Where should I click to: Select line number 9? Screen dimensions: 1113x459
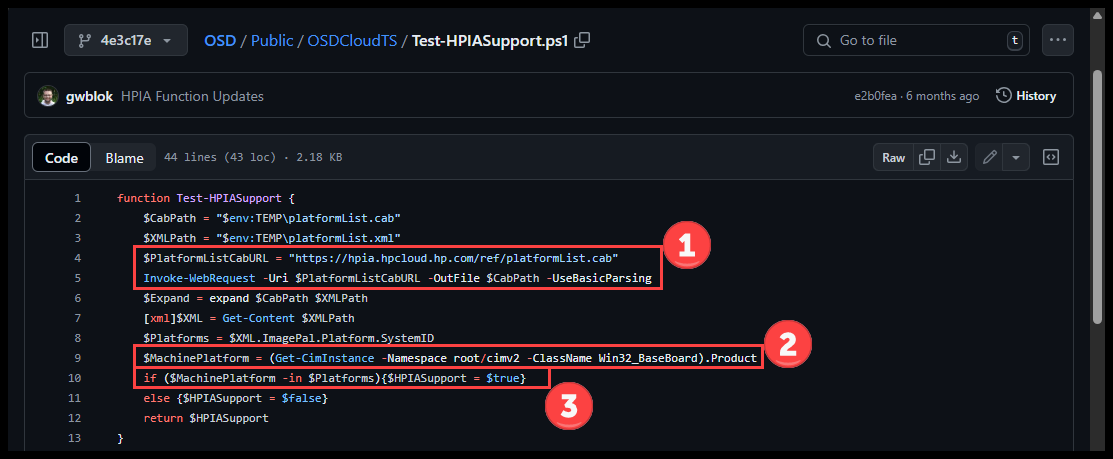(77, 358)
